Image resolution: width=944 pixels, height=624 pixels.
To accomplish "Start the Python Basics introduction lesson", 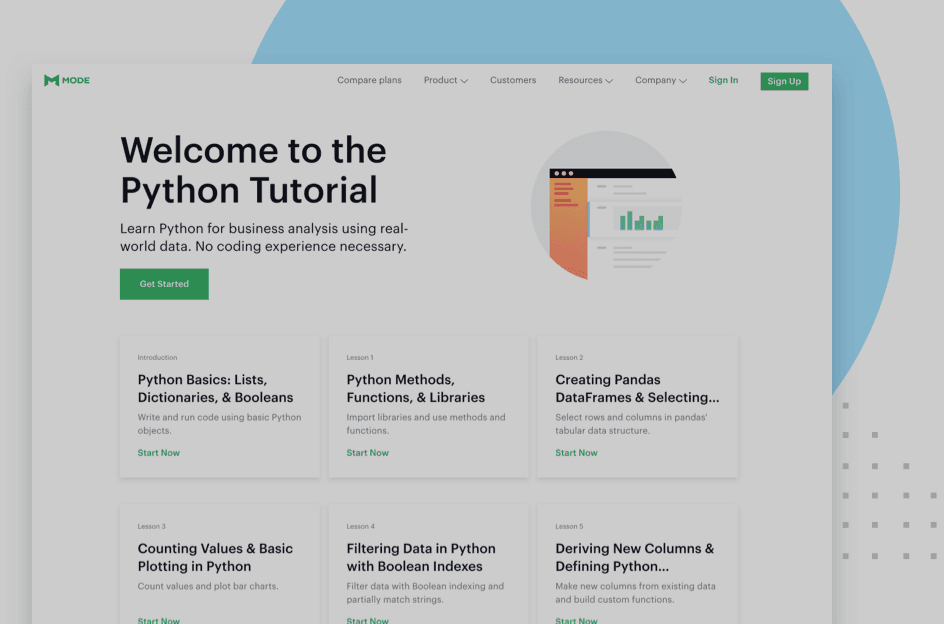I will click(158, 452).
